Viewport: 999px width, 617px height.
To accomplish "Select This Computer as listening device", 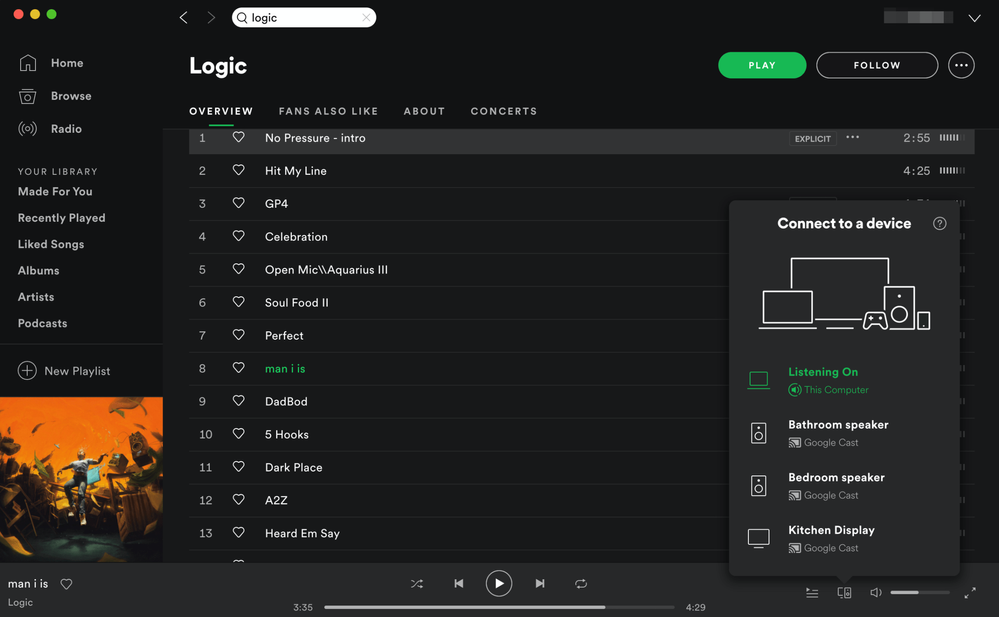I will coord(844,381).
